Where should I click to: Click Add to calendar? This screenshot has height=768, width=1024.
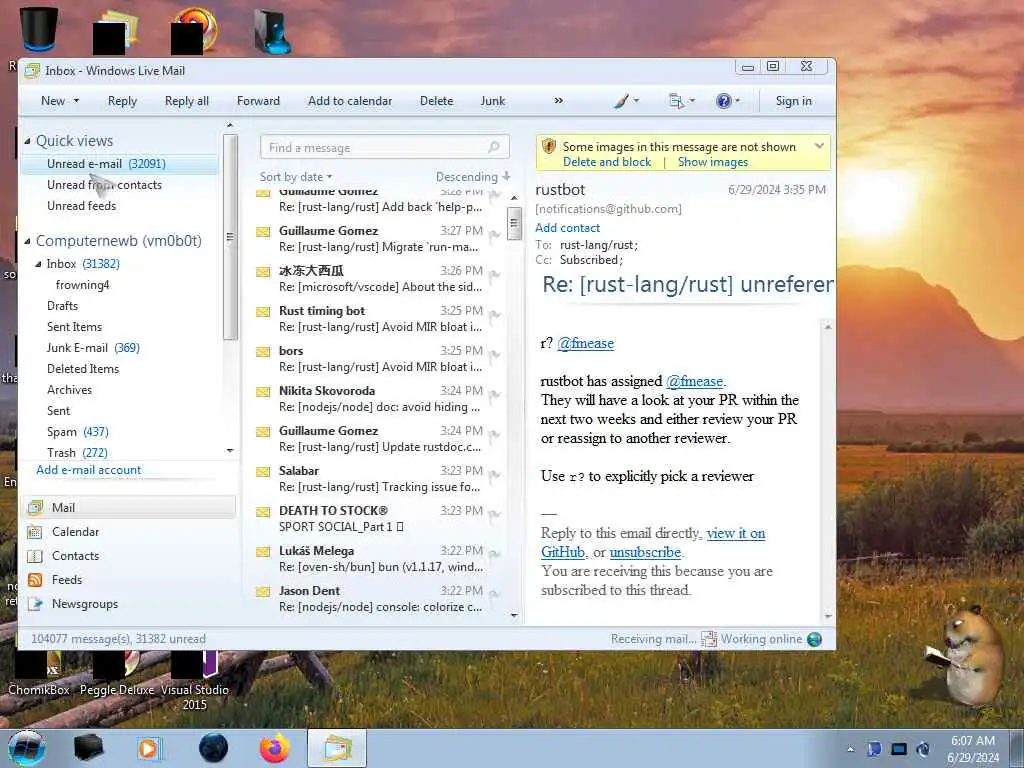point(350,101)
